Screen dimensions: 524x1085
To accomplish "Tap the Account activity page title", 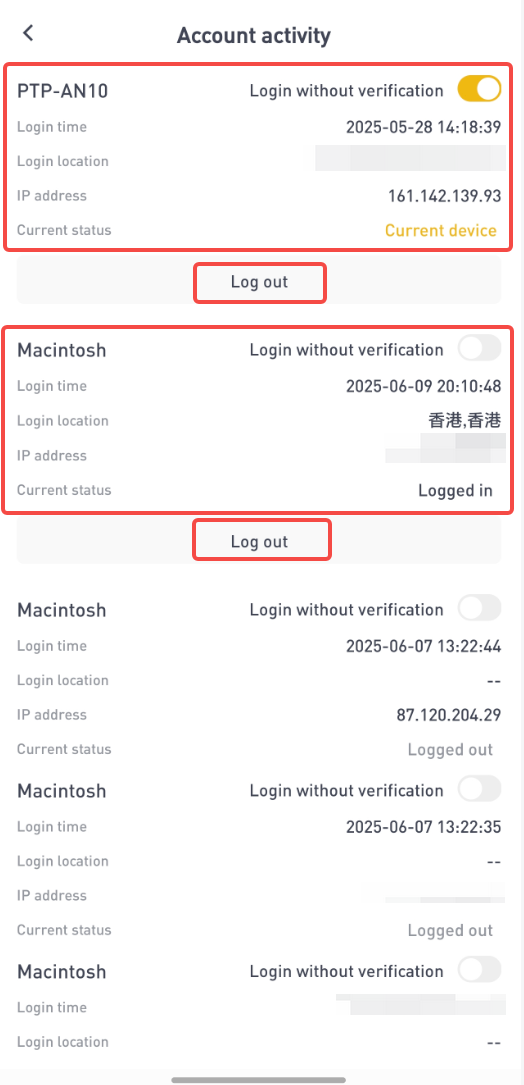I will click(x=253, y=35).
